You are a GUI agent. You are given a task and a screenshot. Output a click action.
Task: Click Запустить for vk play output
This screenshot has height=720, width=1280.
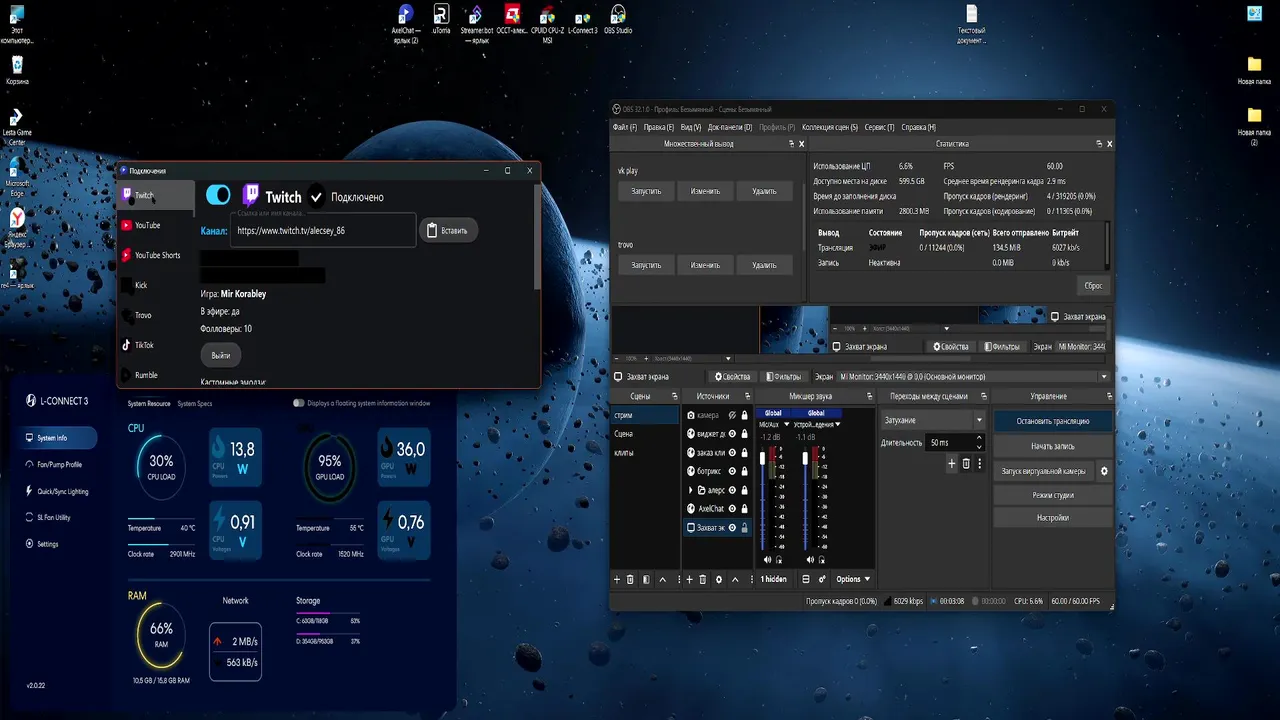tap(646, 191)
